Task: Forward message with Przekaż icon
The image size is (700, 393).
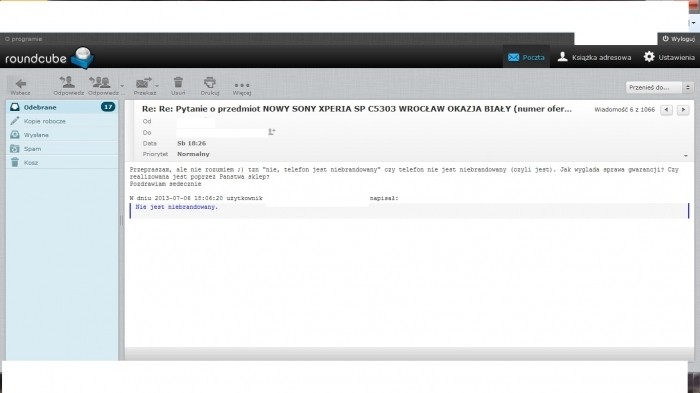Action: (143, 83)
